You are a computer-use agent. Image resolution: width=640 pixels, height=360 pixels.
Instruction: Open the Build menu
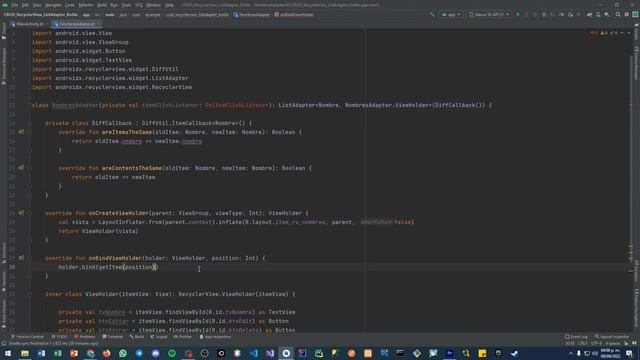coord(102,5)
